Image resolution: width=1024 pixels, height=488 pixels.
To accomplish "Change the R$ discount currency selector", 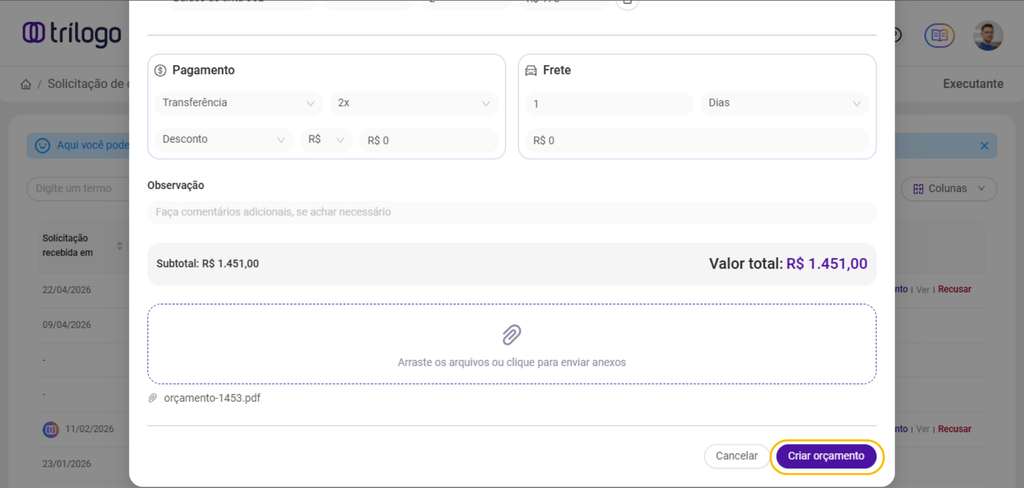I will 326,140.
